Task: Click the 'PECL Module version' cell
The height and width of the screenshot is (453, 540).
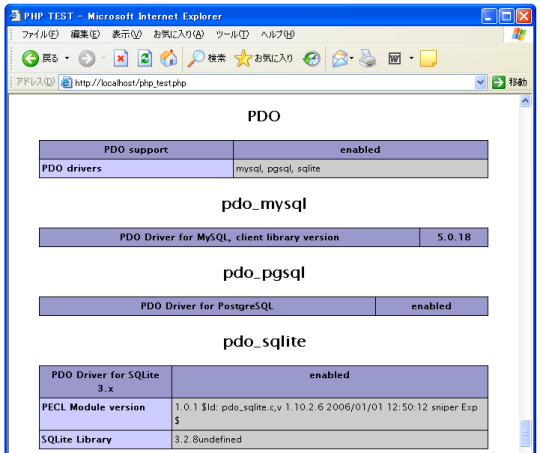Action: click(x=105, y=414)
